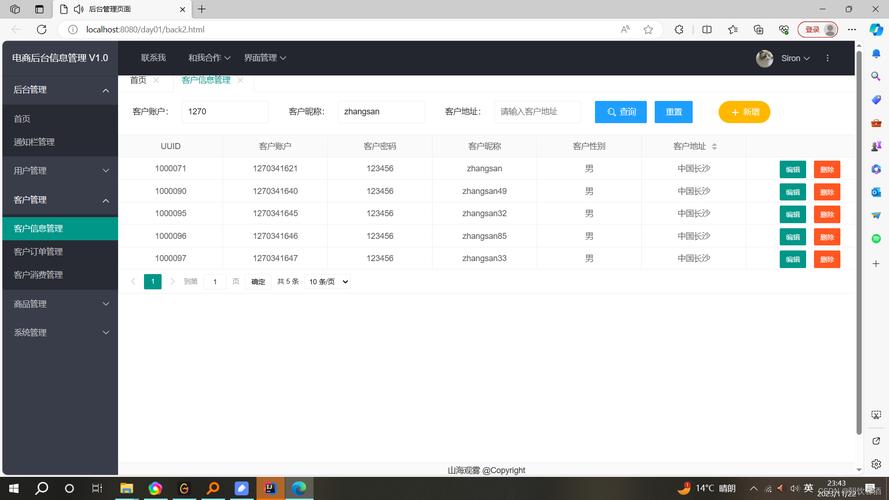Open the IntelliJ IDEA taskbar icon
Screen dimensions: 889x500
tap(270, 488)
